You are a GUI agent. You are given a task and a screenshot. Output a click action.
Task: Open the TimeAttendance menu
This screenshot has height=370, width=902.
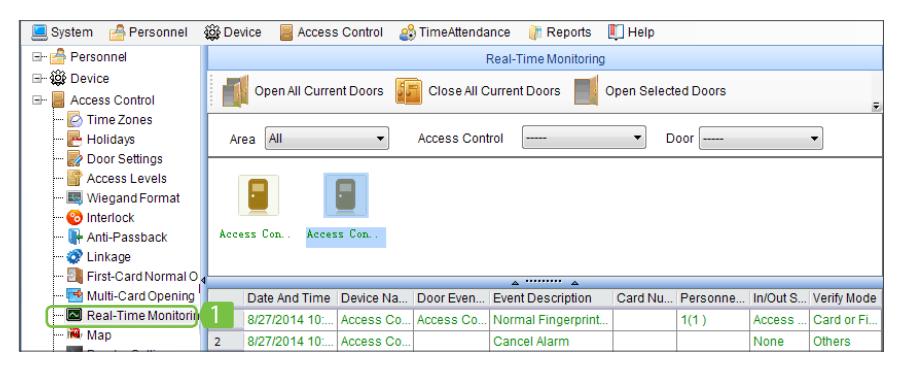455,33
